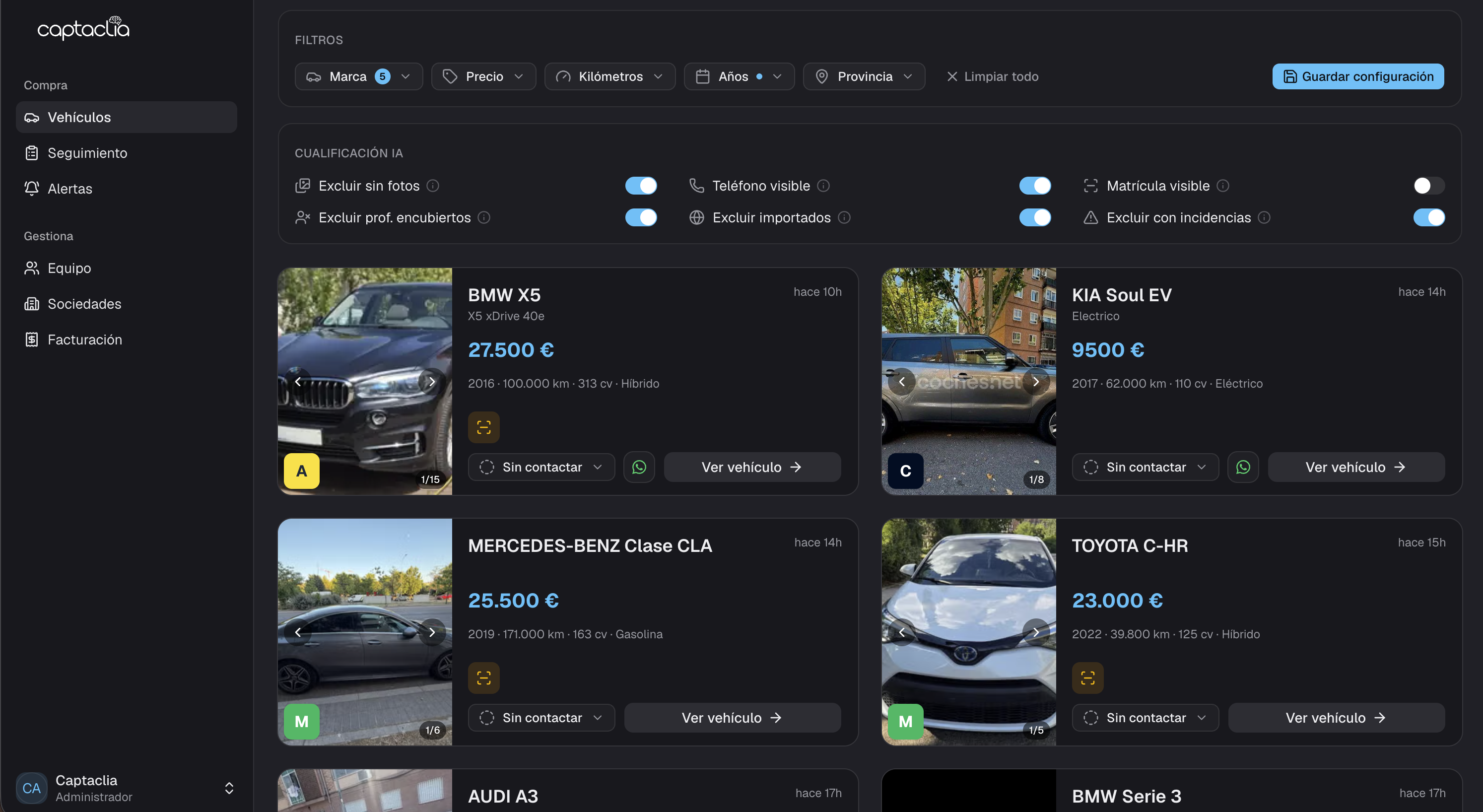1483x812 pixels.
Task: Click the CA account avatar
Action: [32, 788]
